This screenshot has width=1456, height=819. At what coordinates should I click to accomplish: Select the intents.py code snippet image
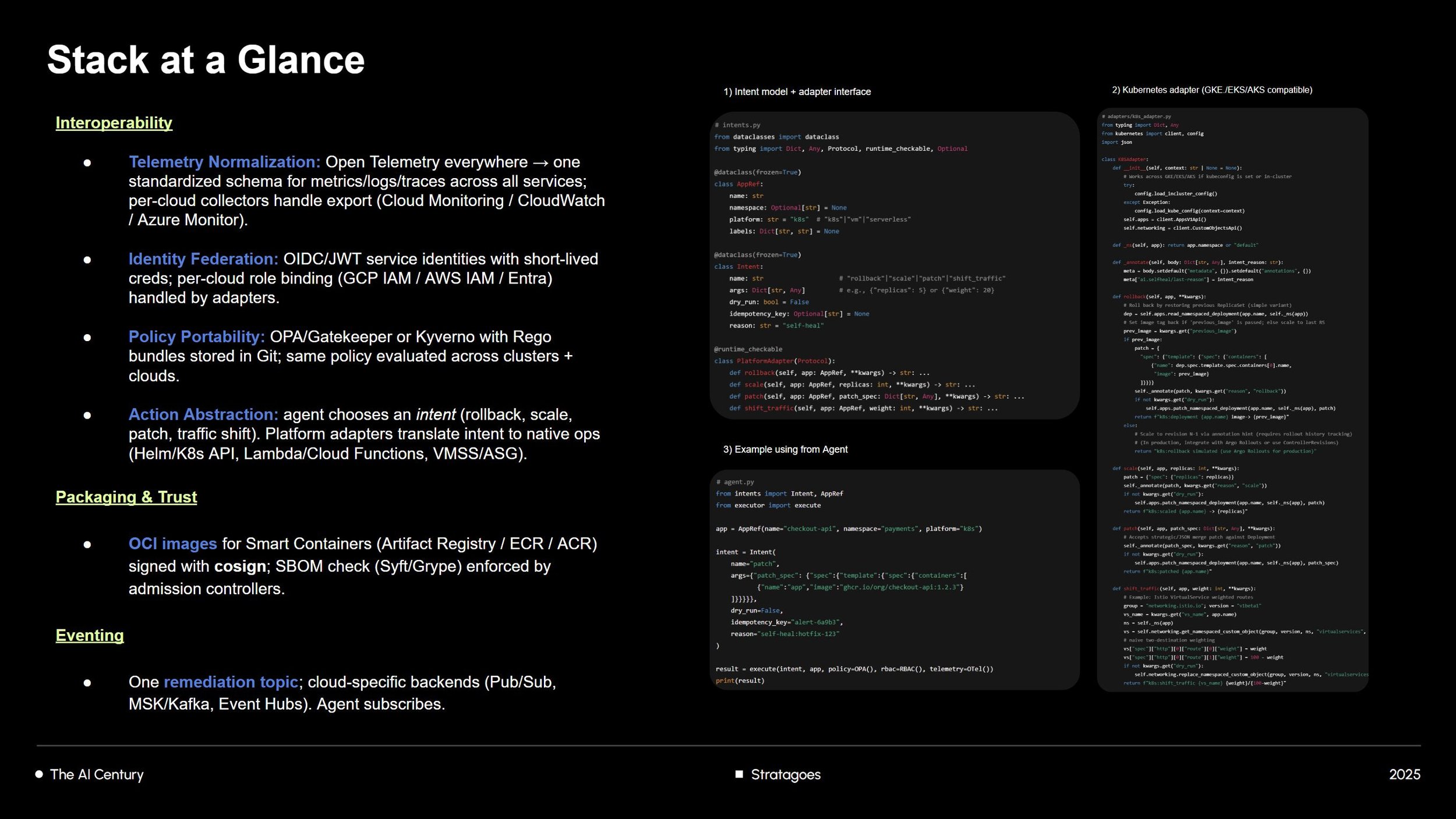click(x=894, y=265)
